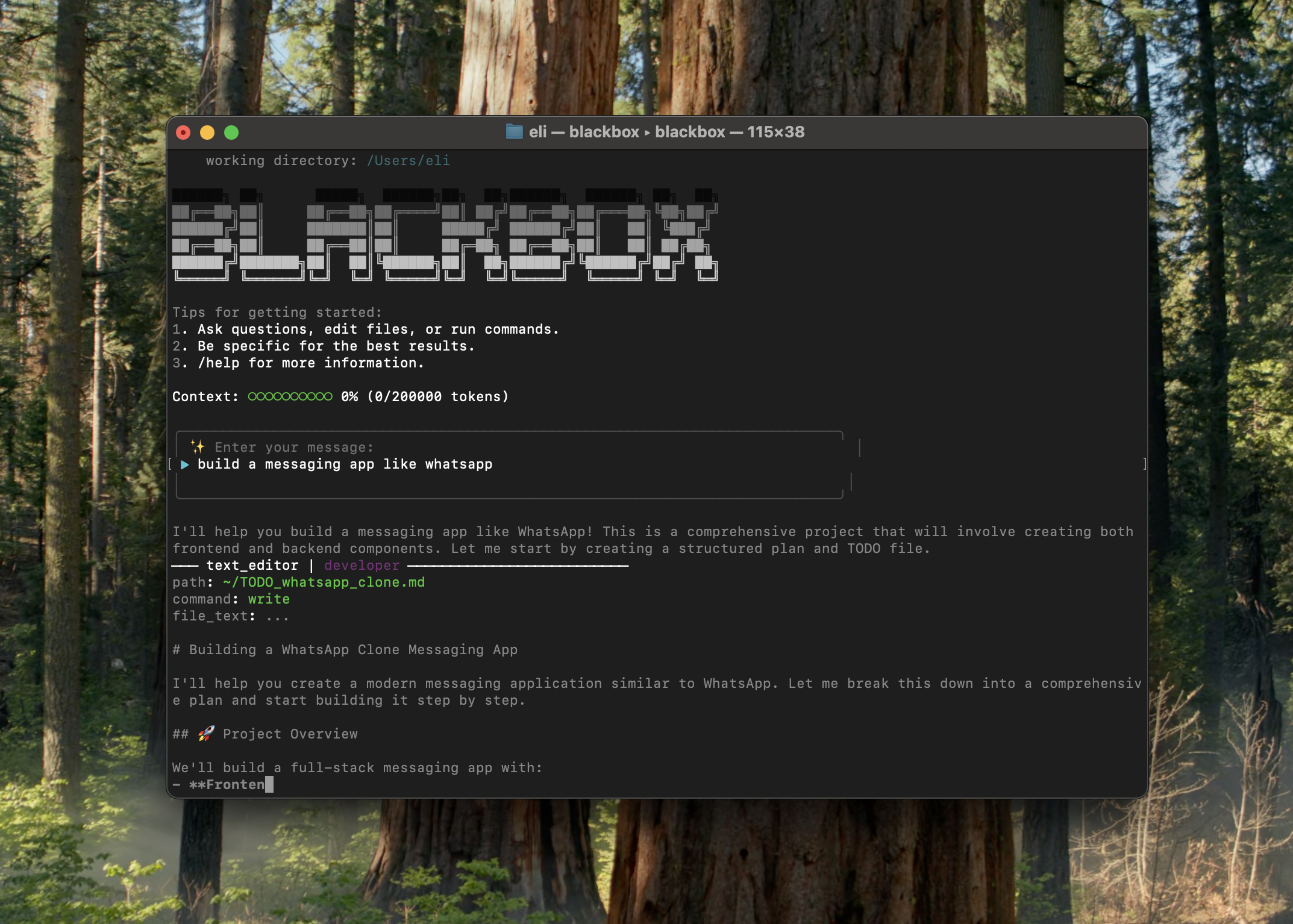This screenshot has height=924, width=1293.
Task: Click the blue prompt arrow before the typed message
Action: pos(185,464)
